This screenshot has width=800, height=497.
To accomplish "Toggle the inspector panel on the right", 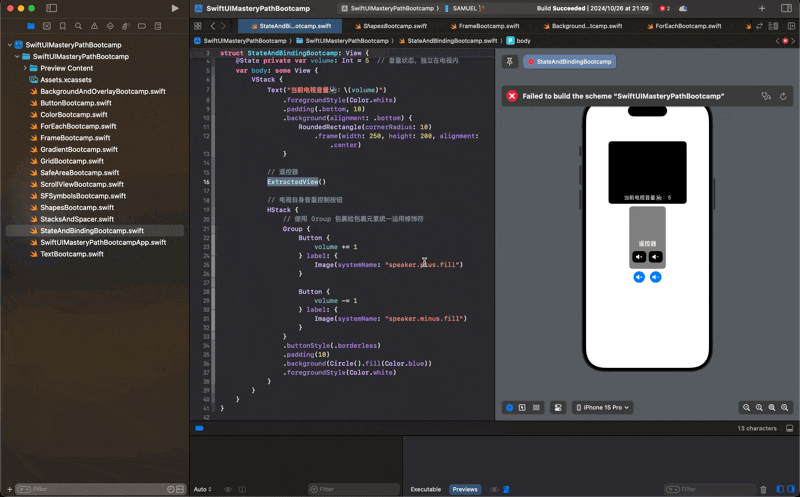I will tap(786, 8).
